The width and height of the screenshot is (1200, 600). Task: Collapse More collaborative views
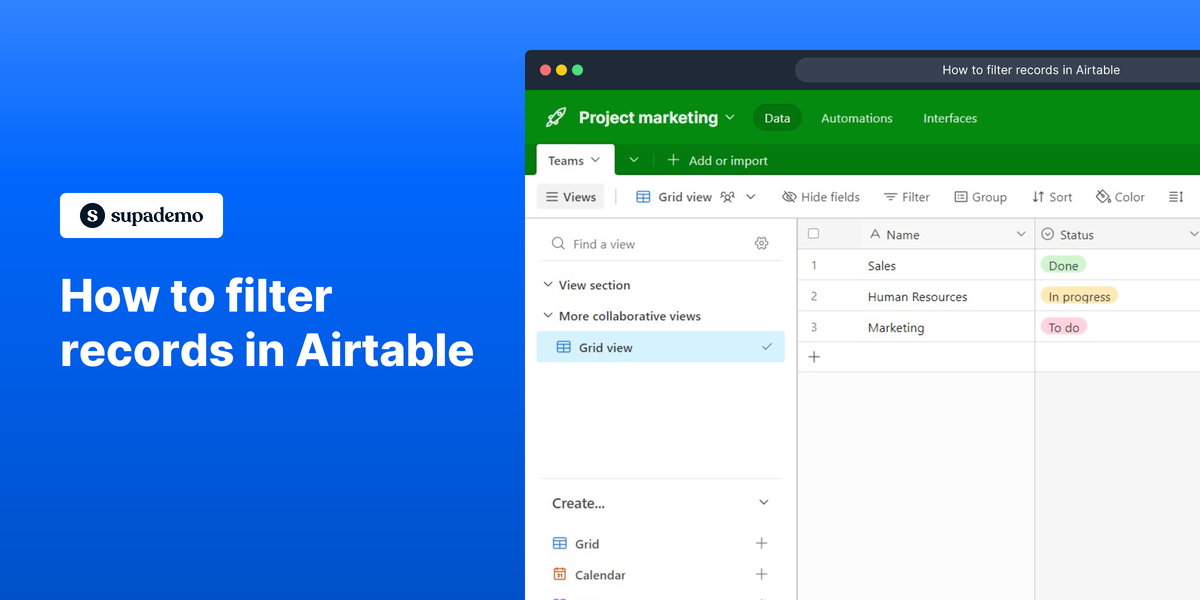coord(548,316)
